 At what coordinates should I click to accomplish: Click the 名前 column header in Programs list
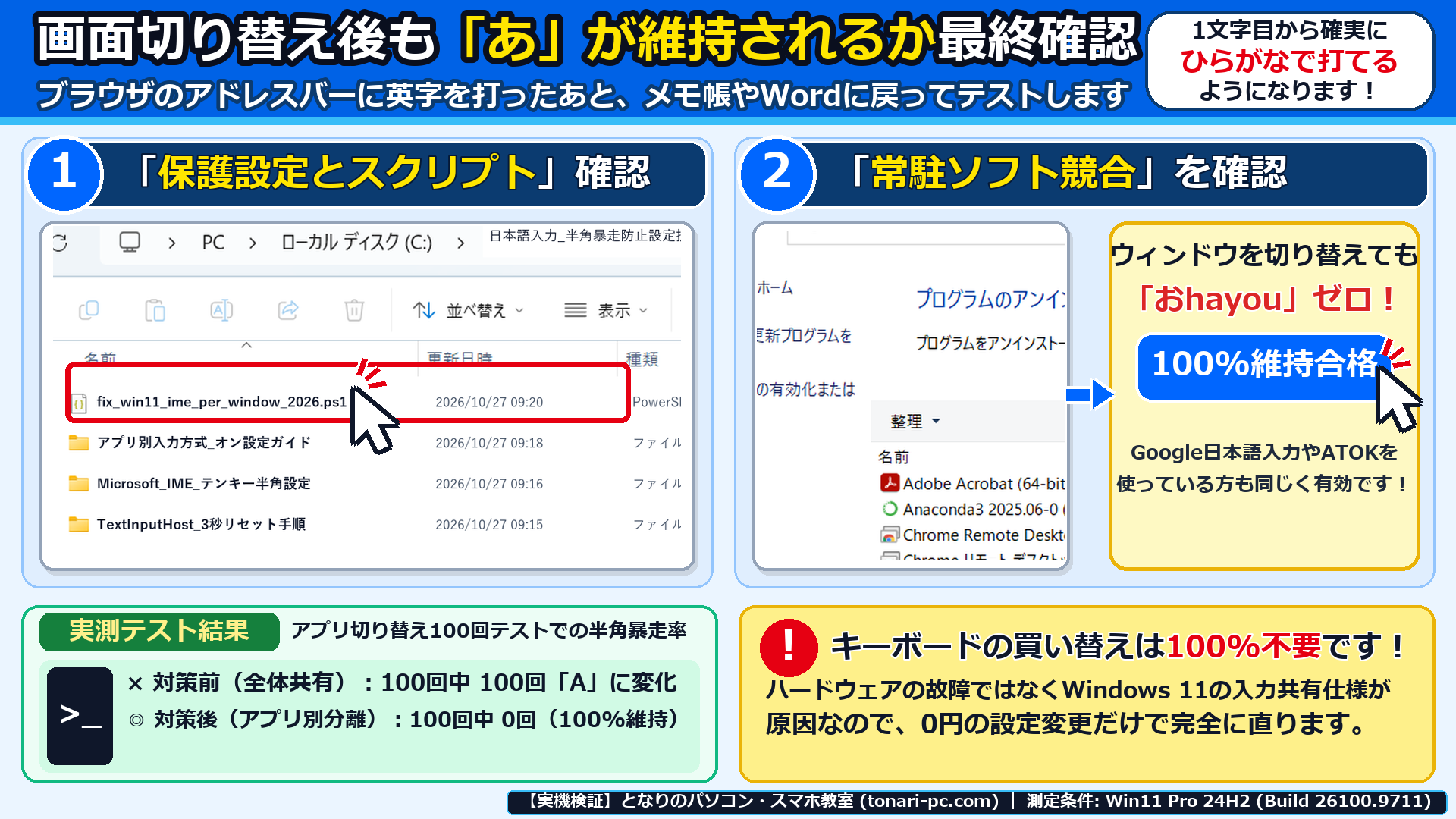click(893, 457)
